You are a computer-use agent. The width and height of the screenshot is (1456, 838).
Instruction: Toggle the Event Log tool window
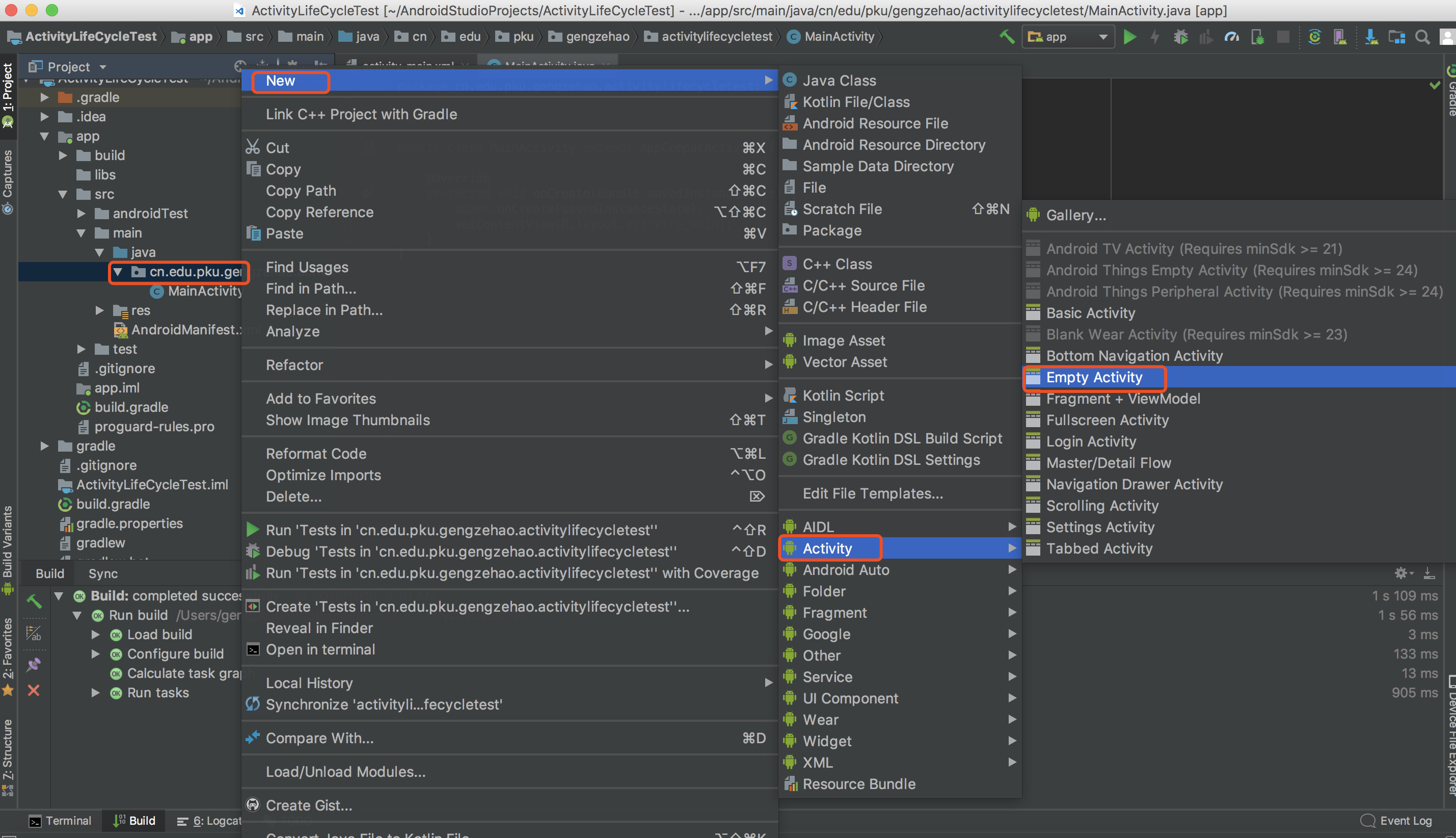point(1396,821)
